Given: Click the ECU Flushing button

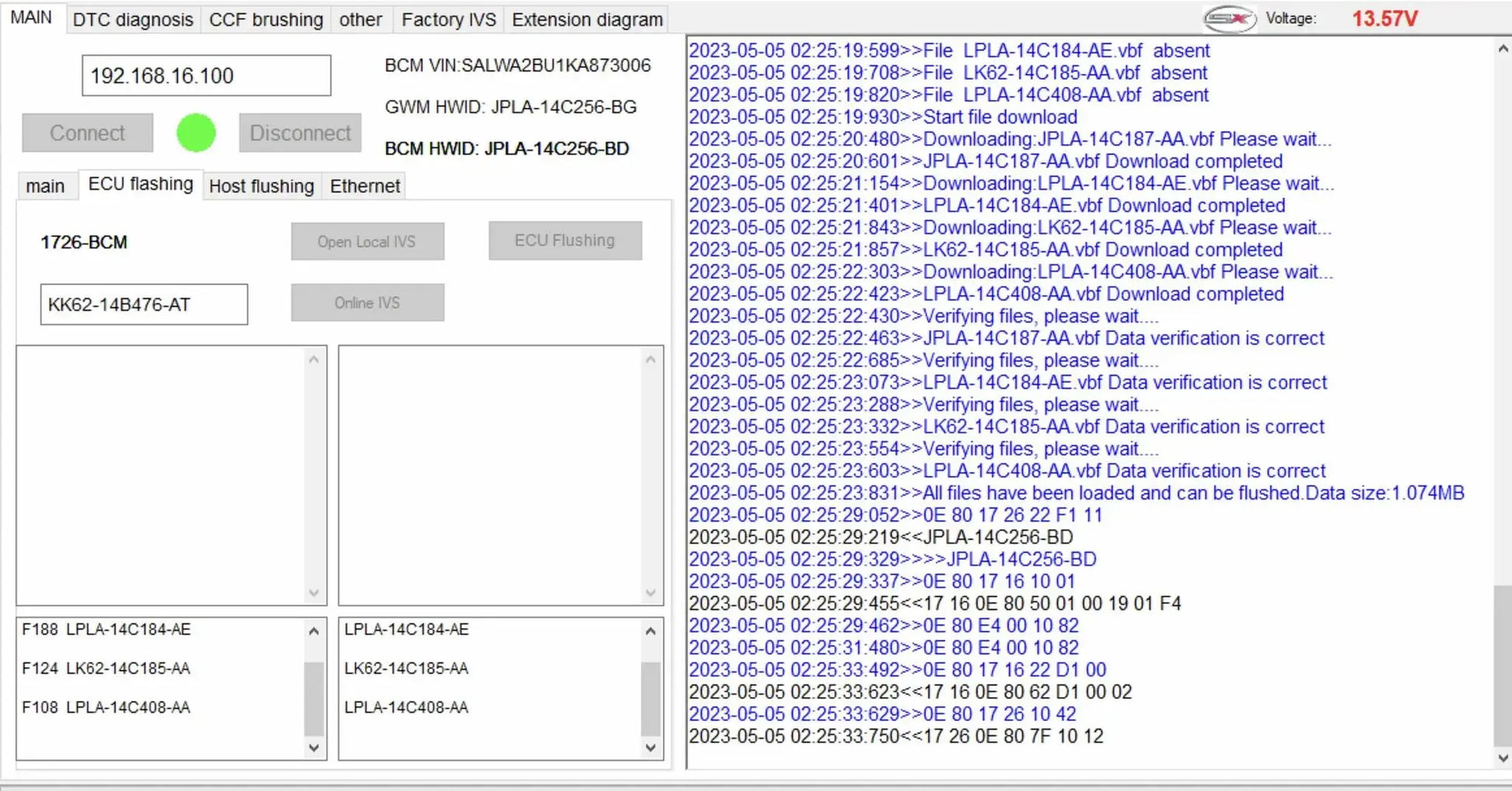Looking at the screenshot, I should click(x=565, y=241).
